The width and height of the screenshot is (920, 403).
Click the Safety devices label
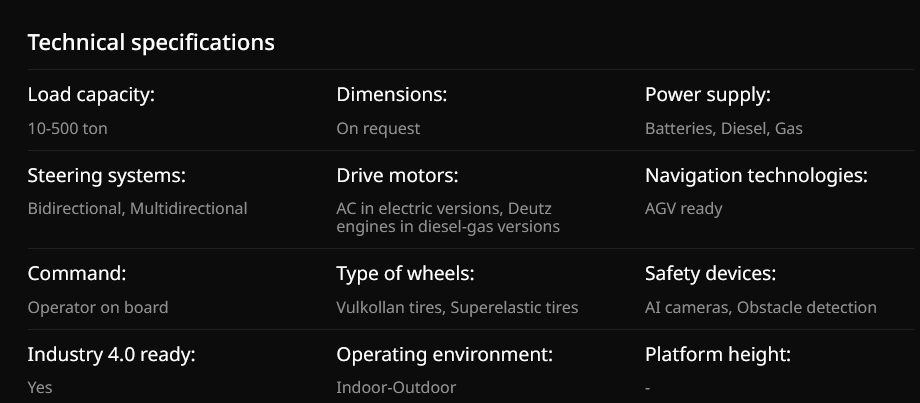[x=710, y=274]
